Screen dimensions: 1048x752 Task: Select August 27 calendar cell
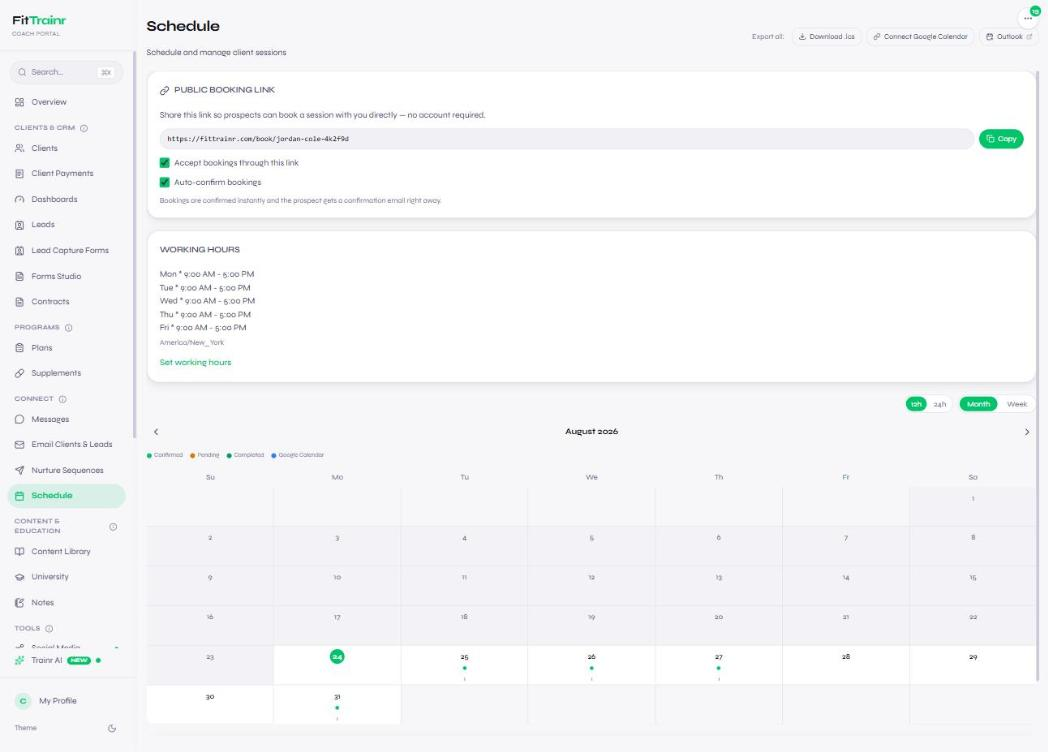[x=718, y=664]
